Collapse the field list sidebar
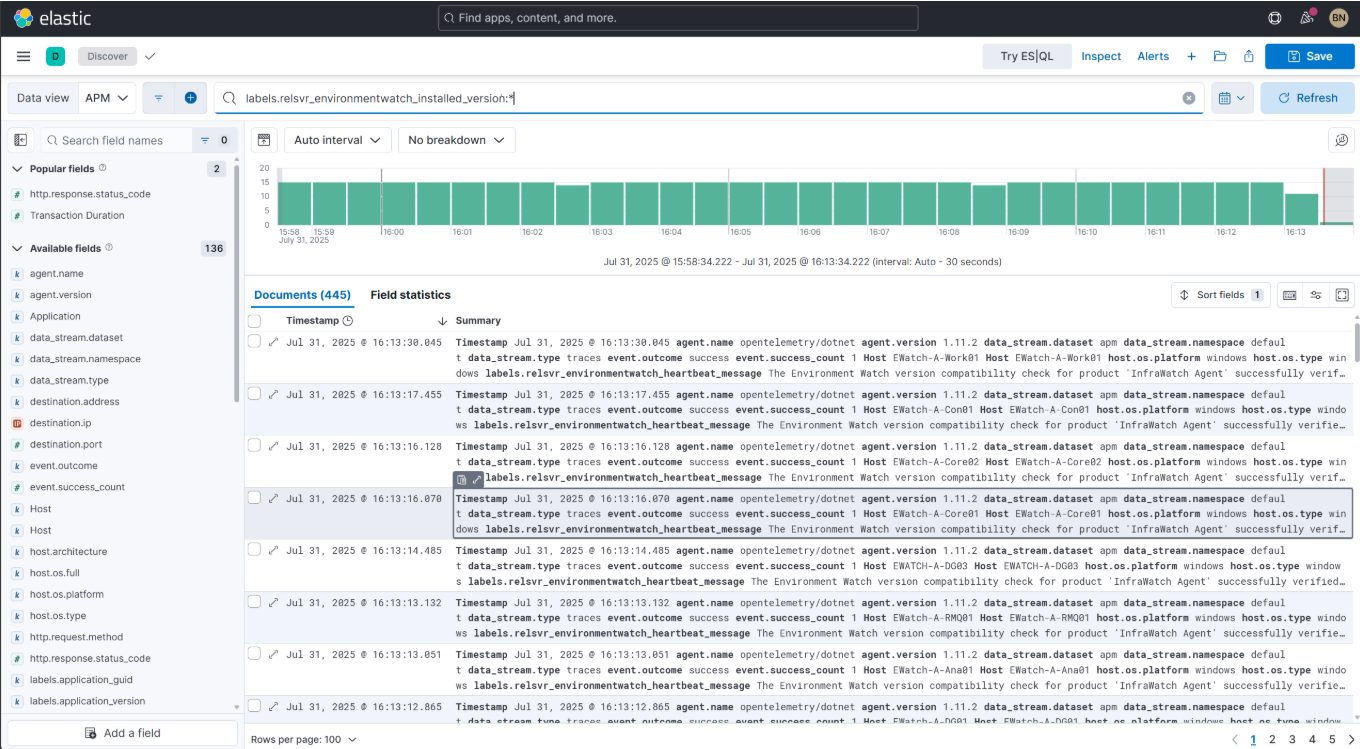The image size is (1360, 749). 21,140
